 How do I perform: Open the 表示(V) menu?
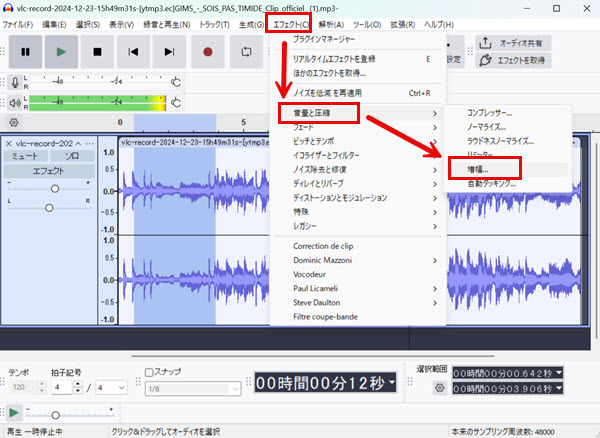coord(121,25)
